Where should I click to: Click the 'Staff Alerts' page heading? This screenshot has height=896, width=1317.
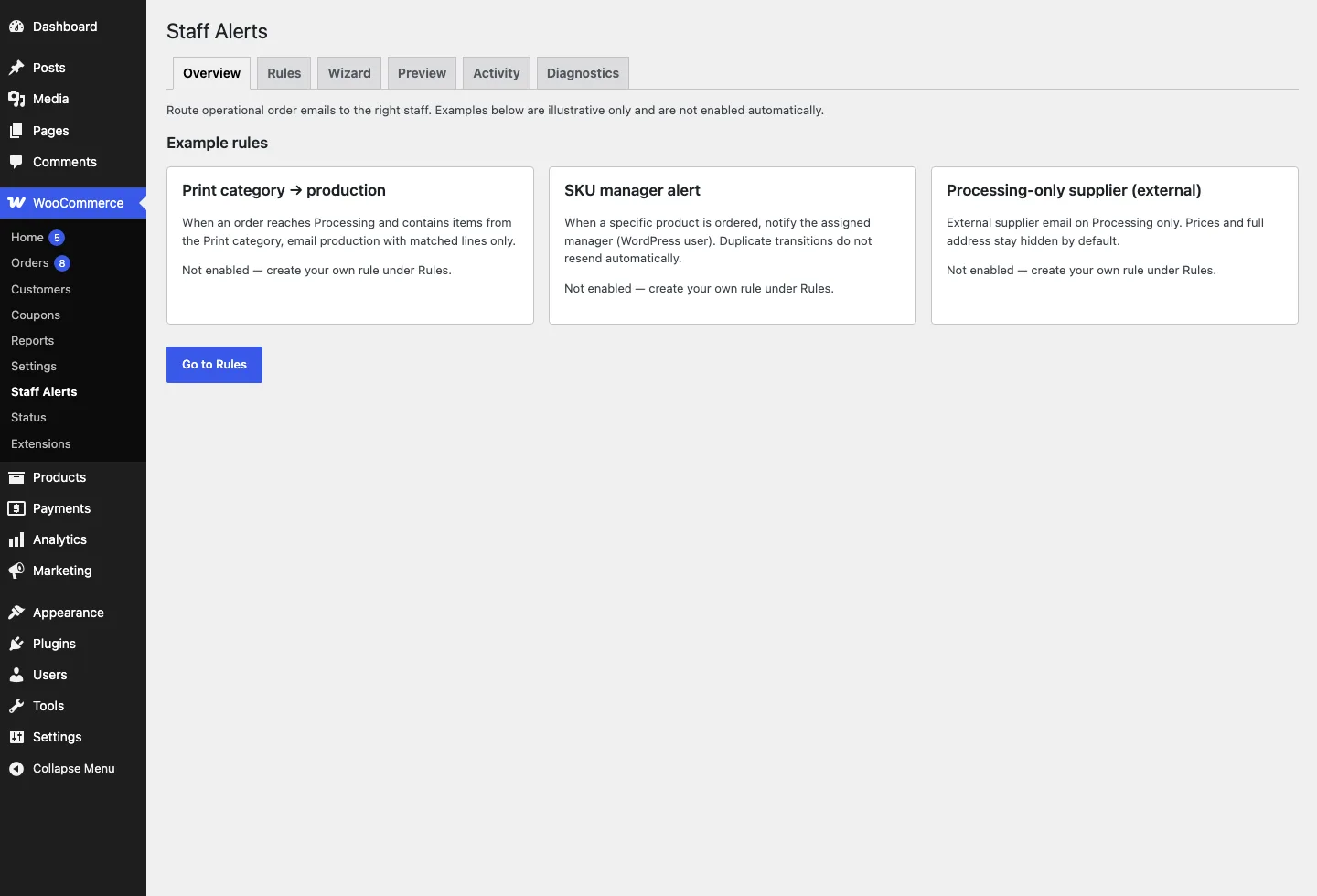click(x=217, y=31)
